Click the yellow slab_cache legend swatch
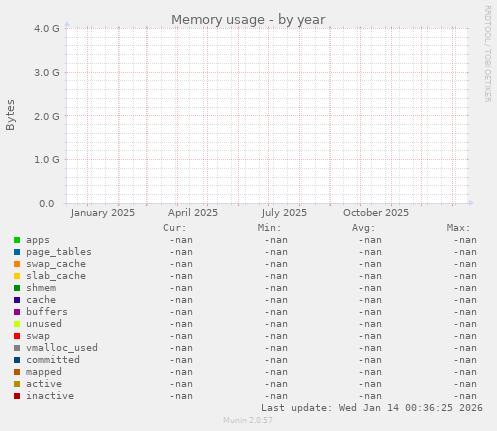Viewport: 497px width, 431px height. point(17,276)
